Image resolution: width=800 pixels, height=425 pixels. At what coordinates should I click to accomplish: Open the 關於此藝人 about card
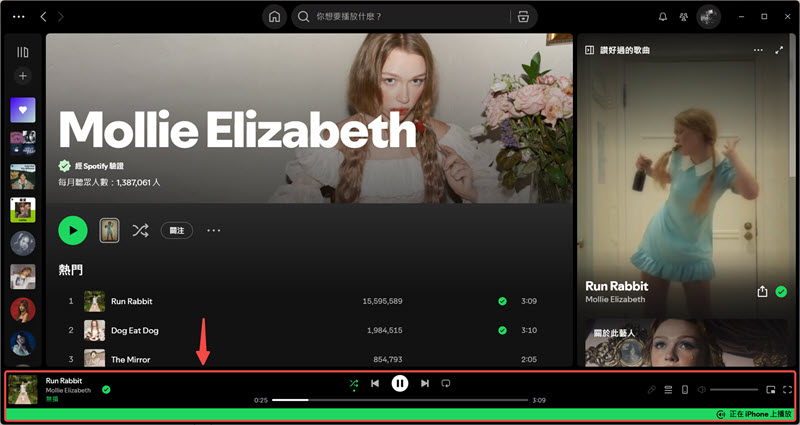(x=686, y=342)
